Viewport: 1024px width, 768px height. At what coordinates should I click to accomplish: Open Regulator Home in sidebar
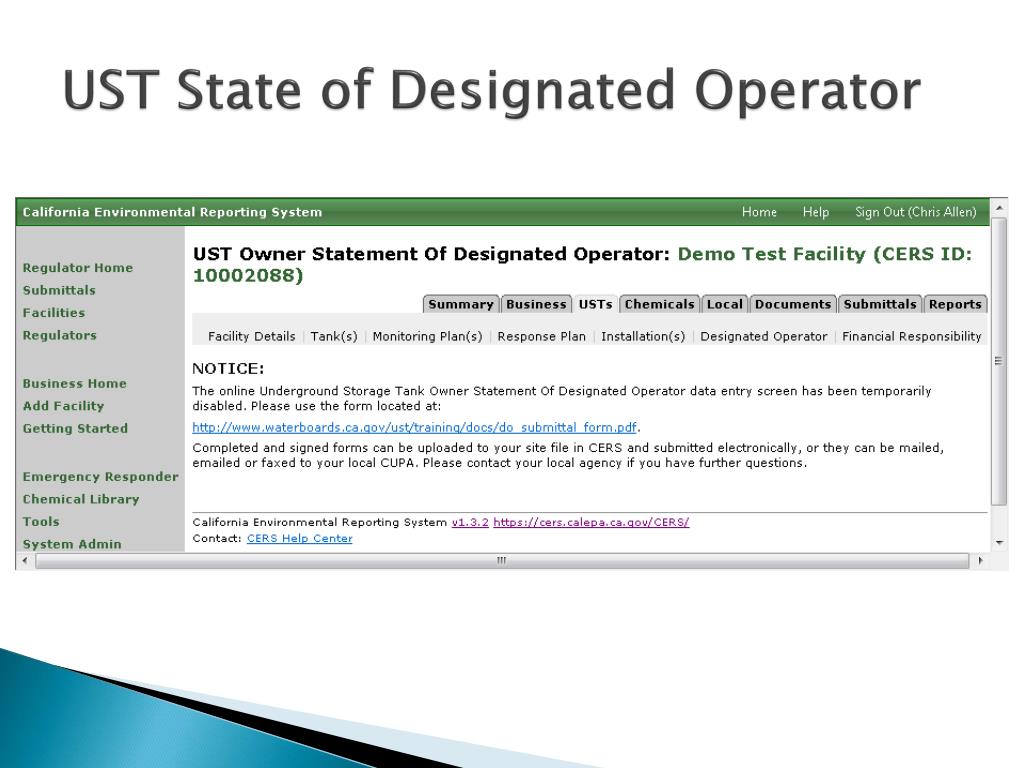(x=78, y=268)
